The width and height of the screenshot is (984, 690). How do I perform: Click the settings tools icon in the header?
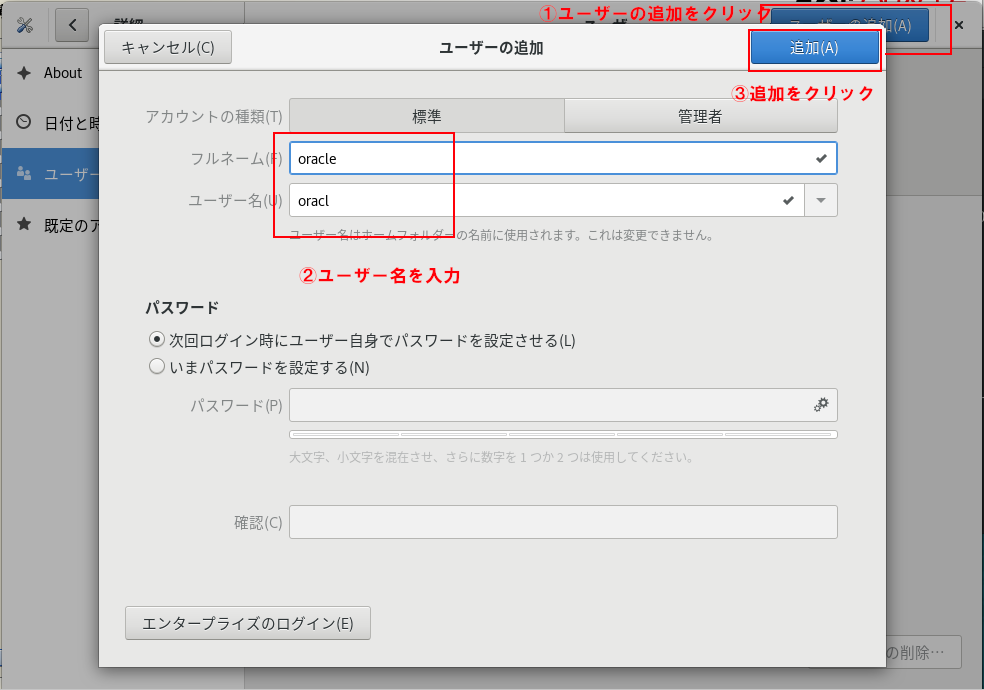coord(24,24)
